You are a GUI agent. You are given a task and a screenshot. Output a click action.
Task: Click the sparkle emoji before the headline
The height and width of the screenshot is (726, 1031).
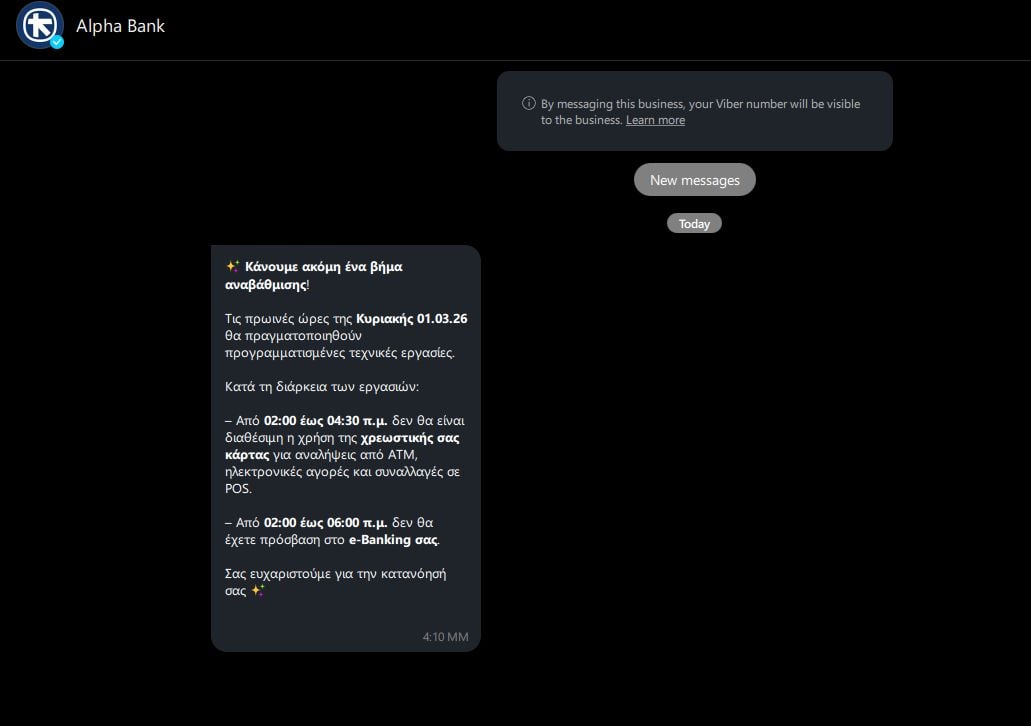coord(232,267)
